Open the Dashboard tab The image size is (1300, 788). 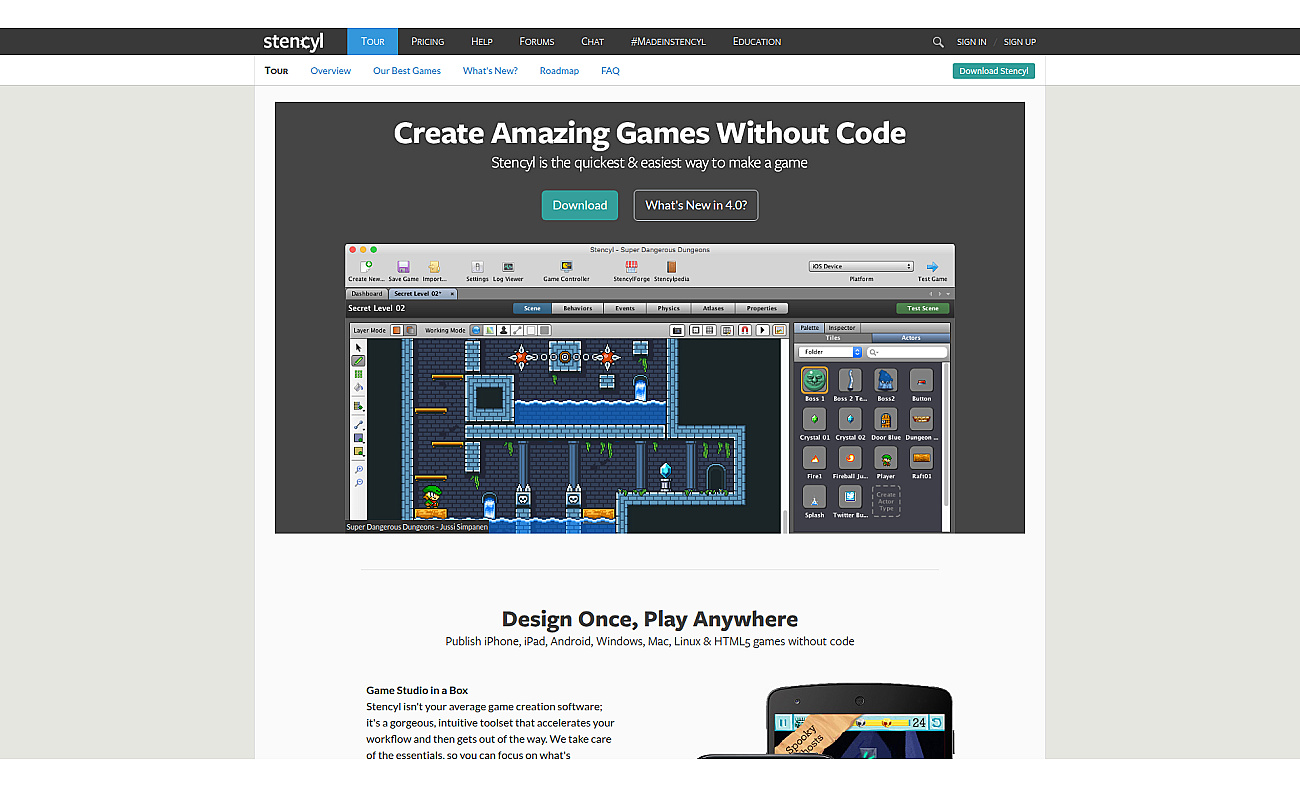(367, 294)
